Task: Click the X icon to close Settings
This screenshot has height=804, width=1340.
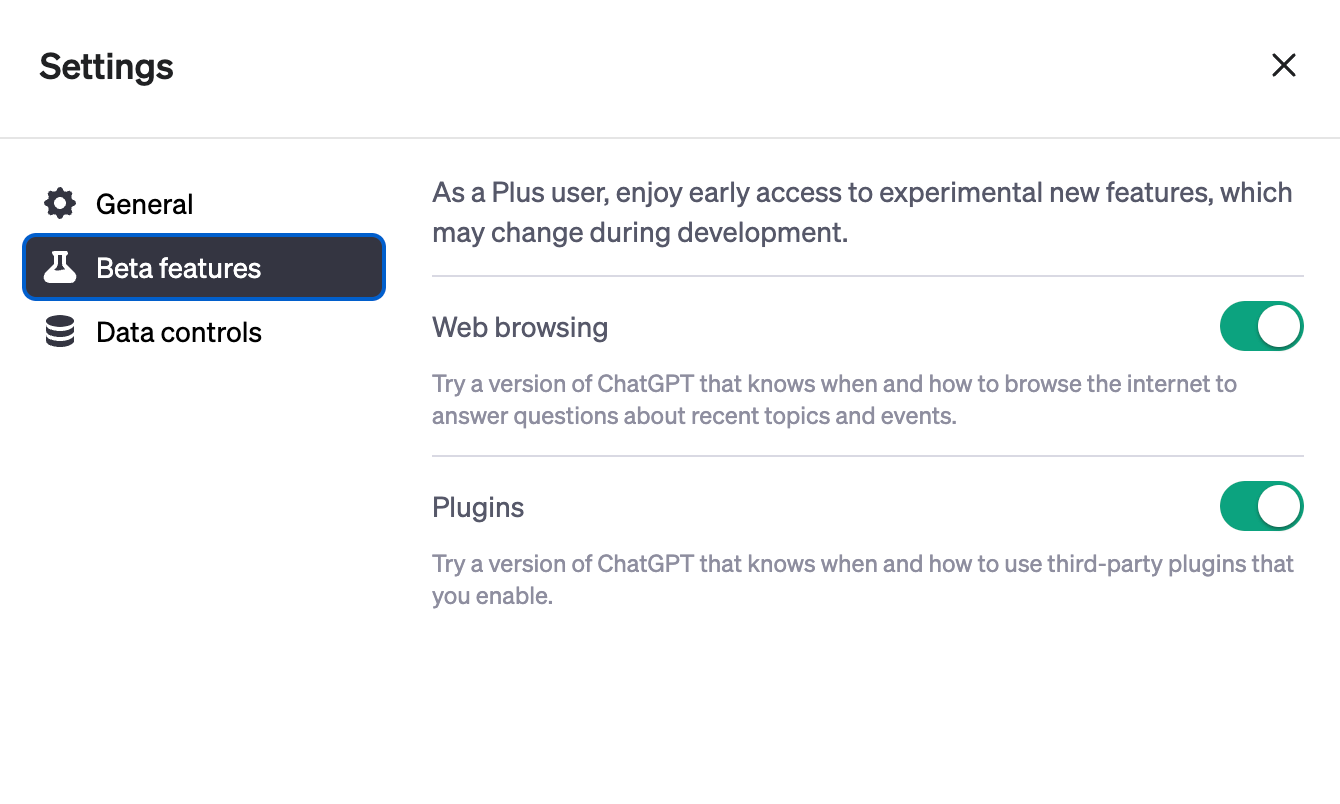Action: [x=1284, y=65]
